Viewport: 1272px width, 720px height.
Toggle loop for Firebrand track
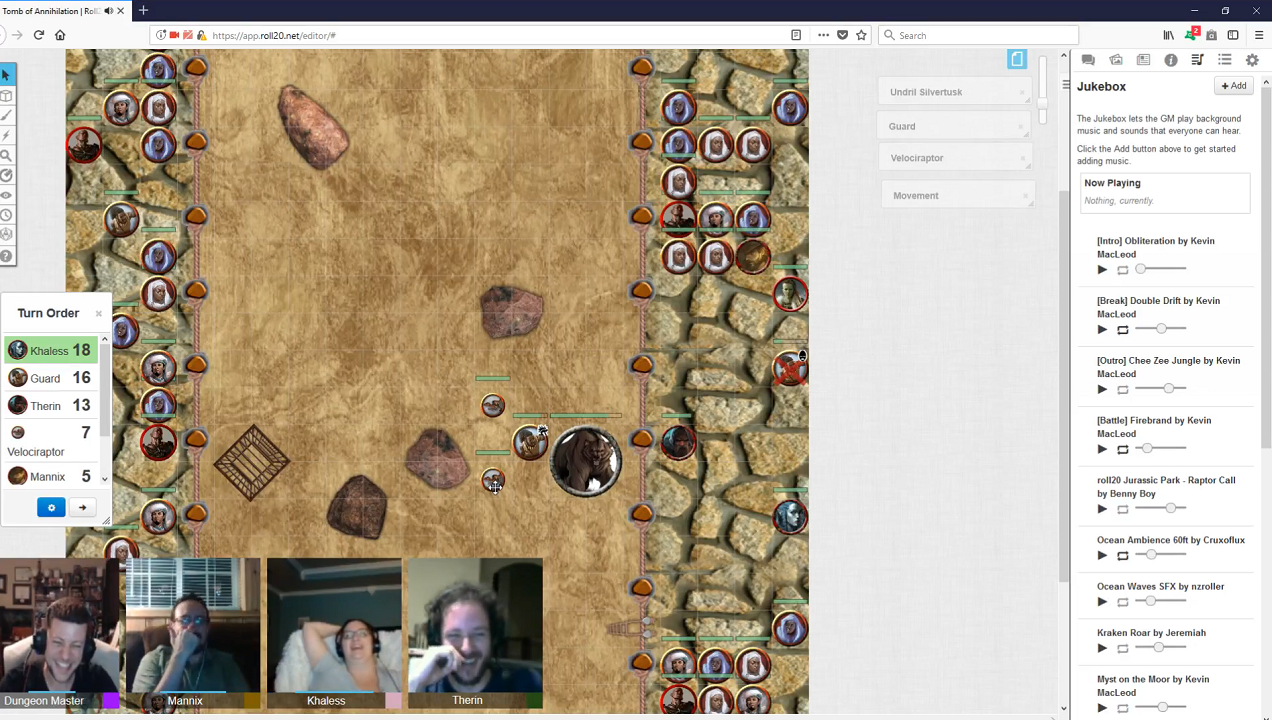1123,449
